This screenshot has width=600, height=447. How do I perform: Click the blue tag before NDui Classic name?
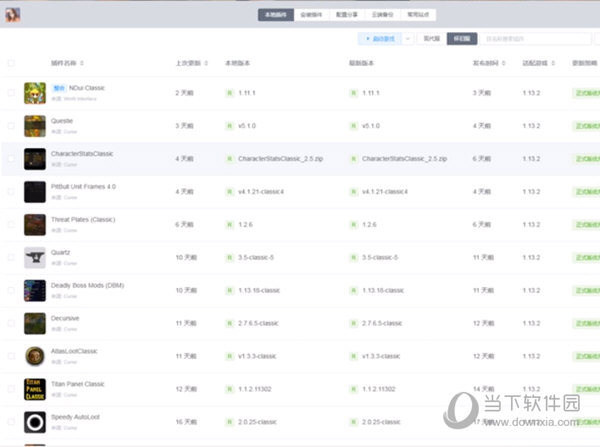[x=59, y=88]
